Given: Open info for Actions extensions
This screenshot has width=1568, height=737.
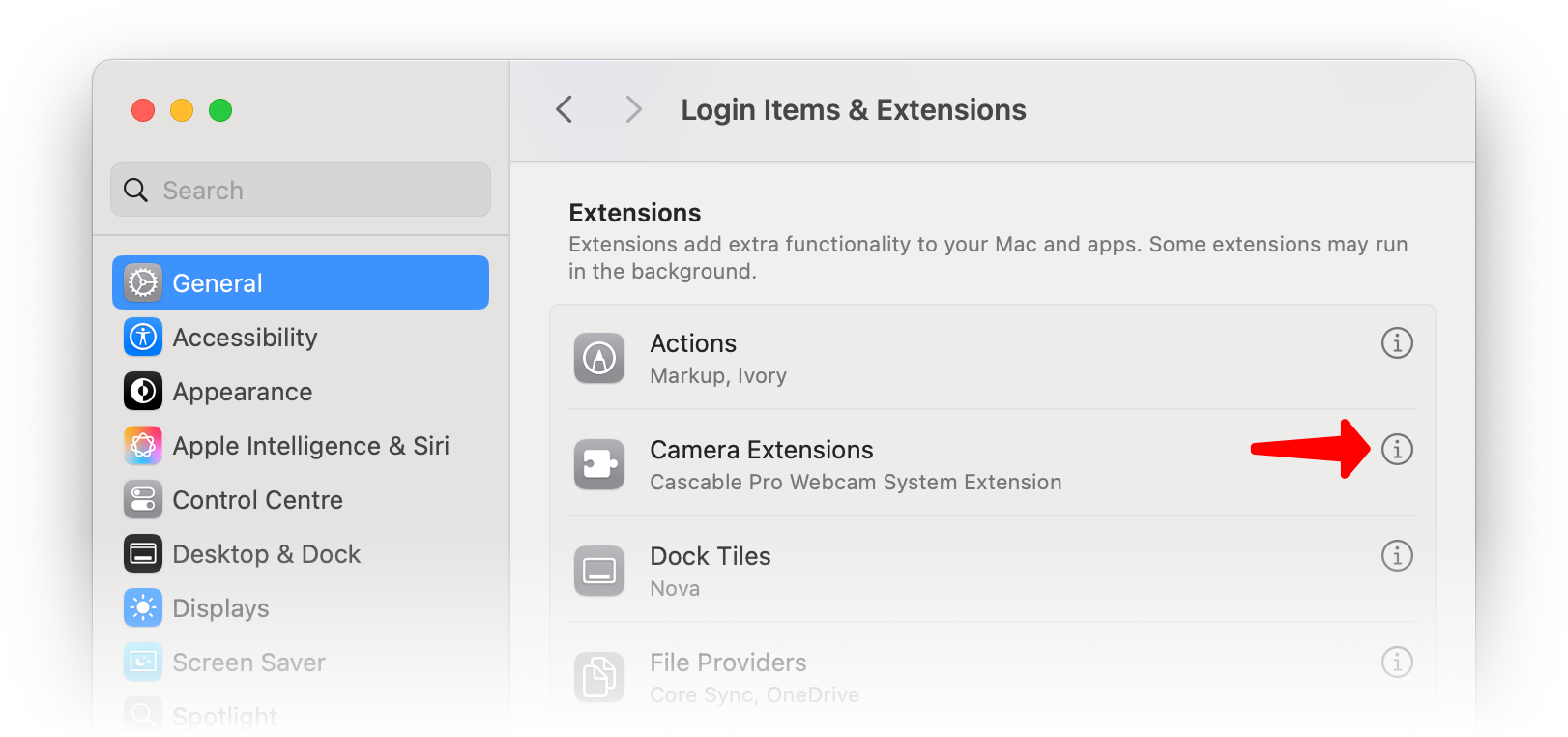Looking at the screenshot, I should pos(1396,342).
